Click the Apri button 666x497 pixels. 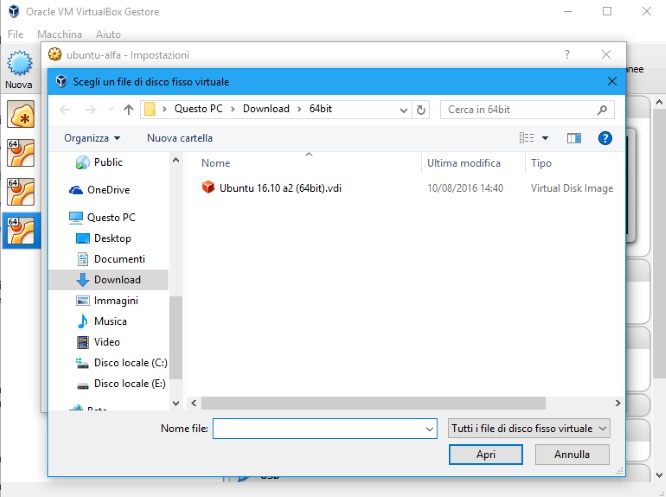[x=486, y=454]
